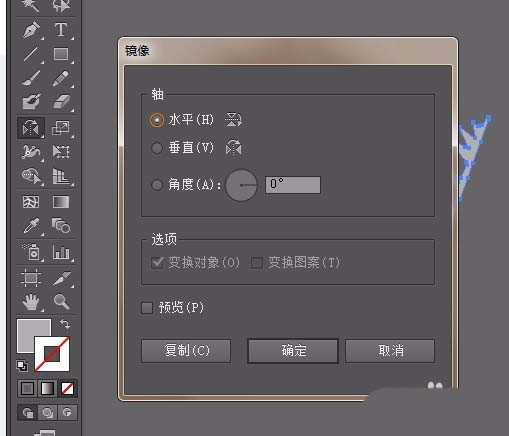Select the Free Transform tool
This screenshot has height=436, width=509.
pyautogui.click(x=61, y=152)
